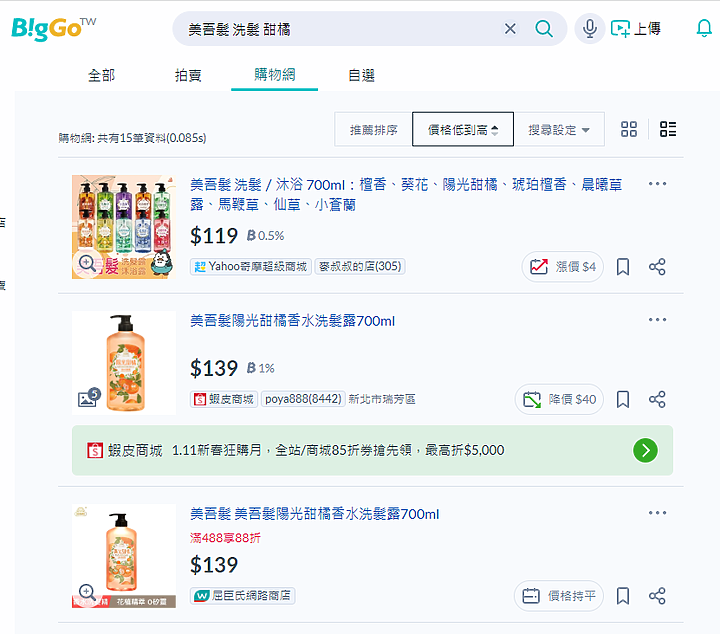Switch to the 自選 tab
Viewport: 720px width, 634px height.
pyautogui.click(x=361, y=75)
